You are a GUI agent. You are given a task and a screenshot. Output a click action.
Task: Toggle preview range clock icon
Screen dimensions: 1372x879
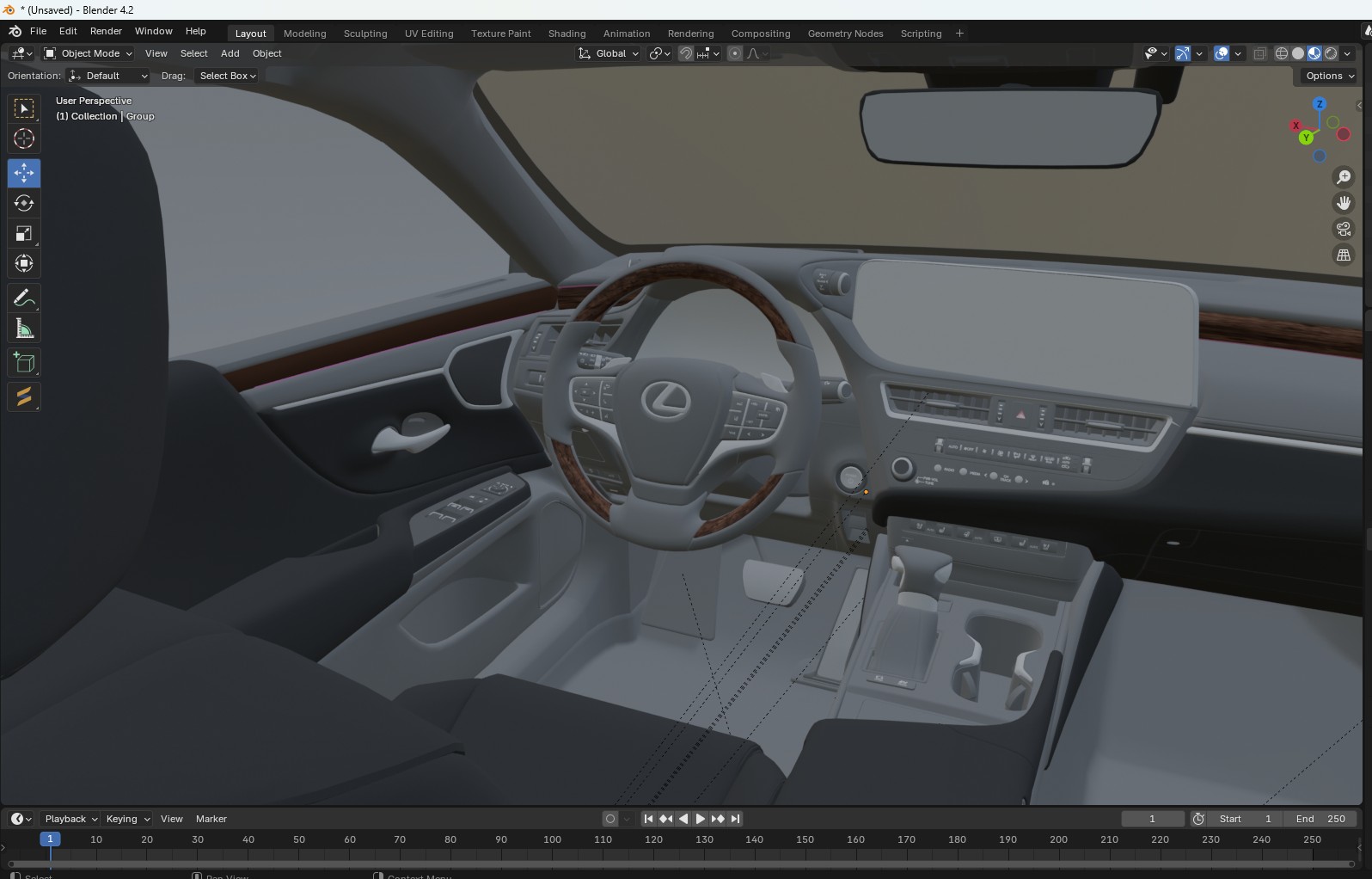click(1198, 819)
